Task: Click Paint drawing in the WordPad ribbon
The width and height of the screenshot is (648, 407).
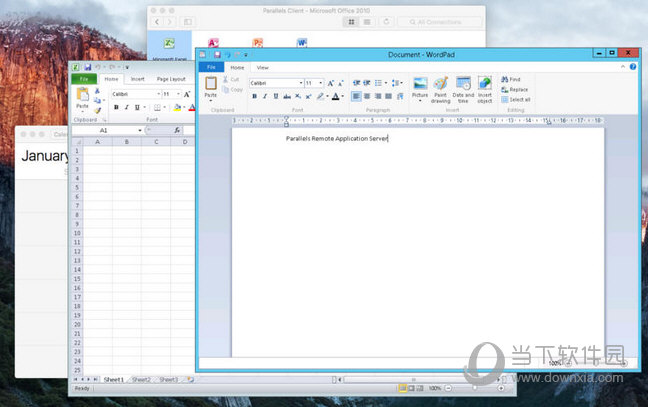Action: pyautogui.click(x=441, y=89)
